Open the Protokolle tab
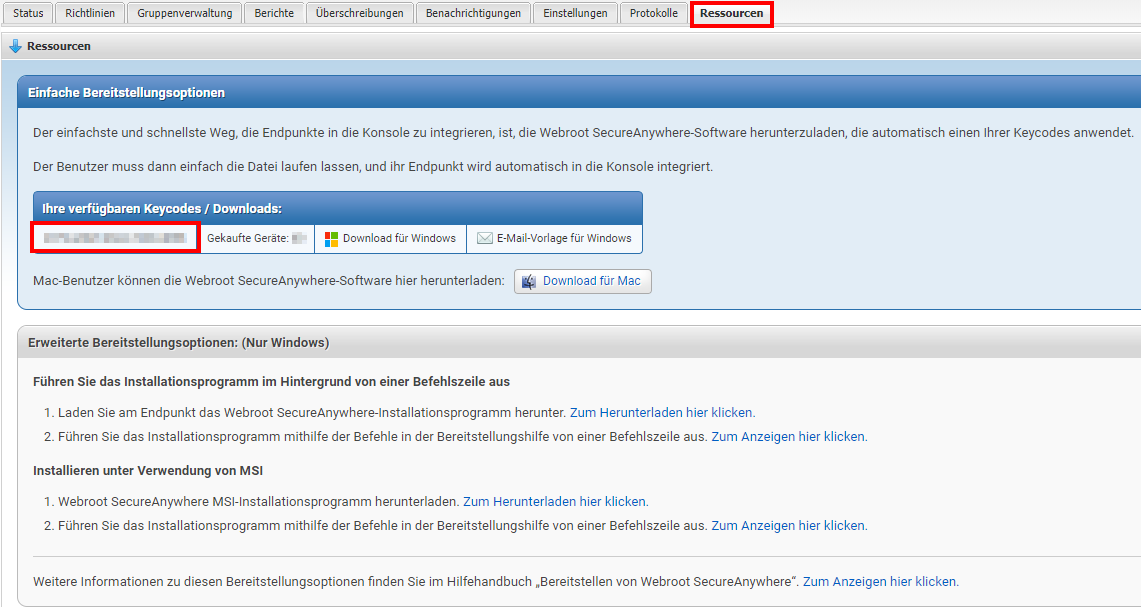The height and width of the screenshot is (607, 1141). tap(653, 13)
